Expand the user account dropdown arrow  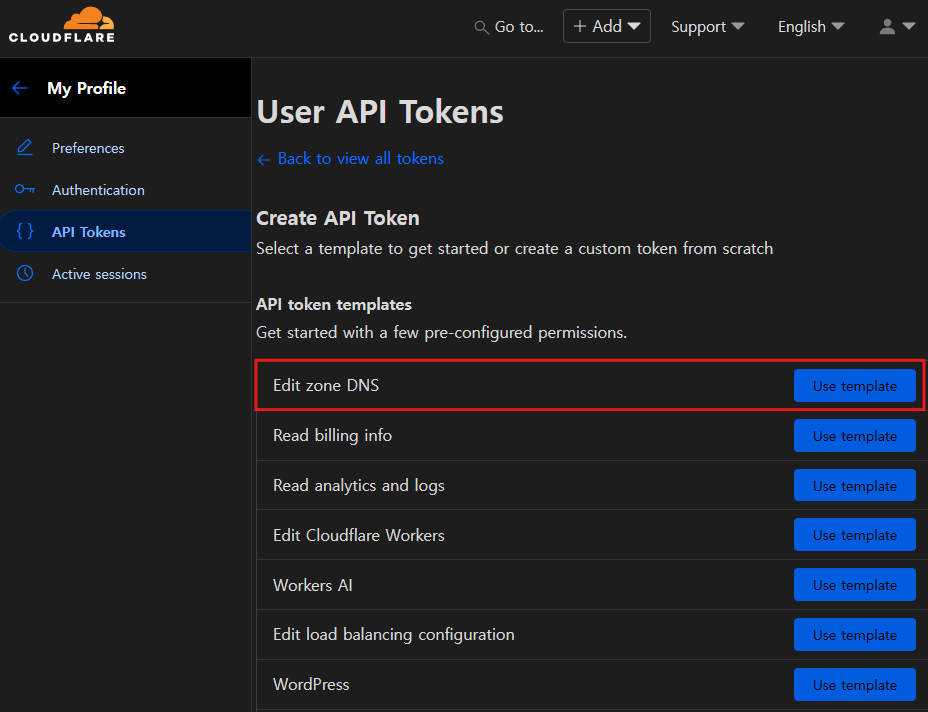tap(909, 27)
